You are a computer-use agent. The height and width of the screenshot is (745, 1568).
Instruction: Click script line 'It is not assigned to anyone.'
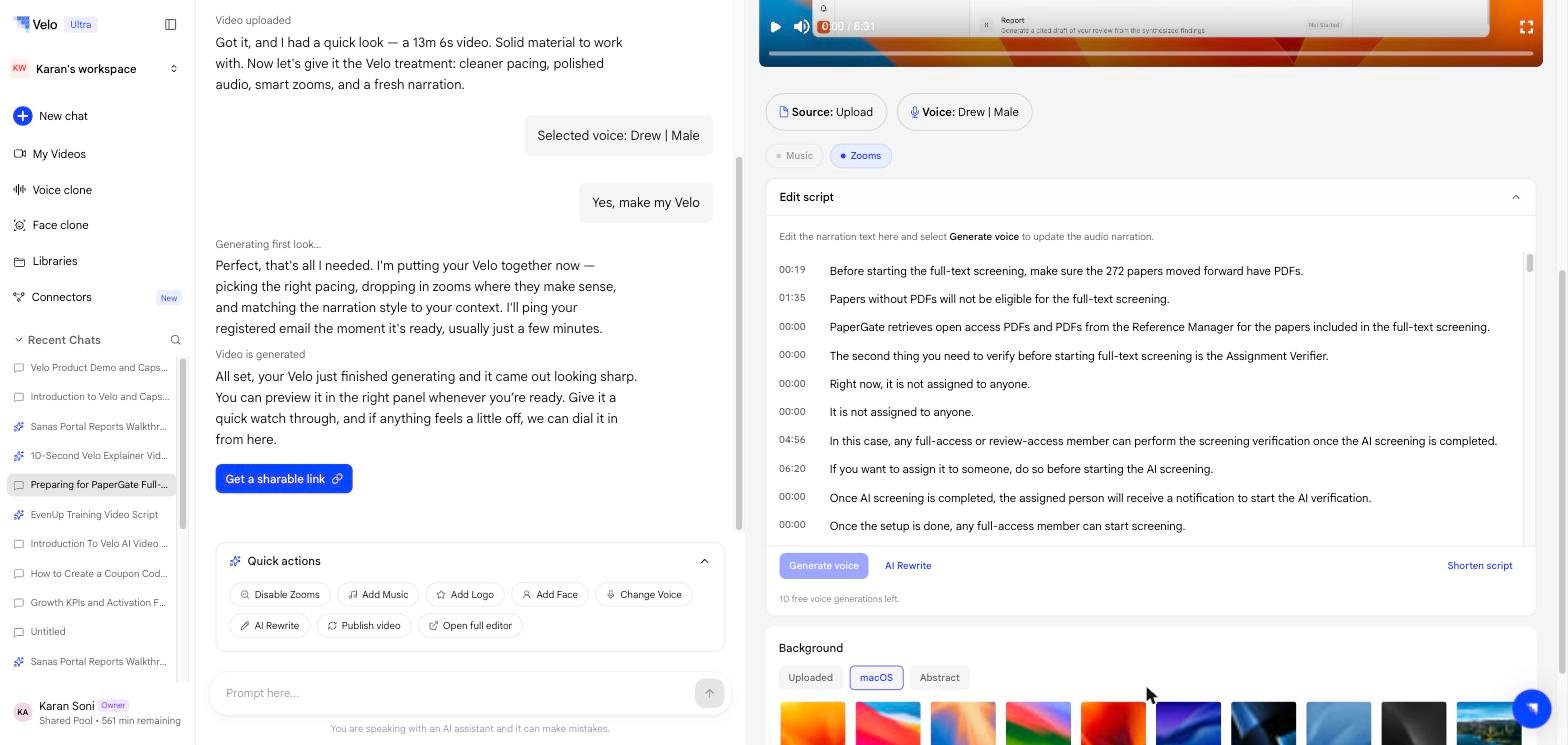tap(901, 412)
